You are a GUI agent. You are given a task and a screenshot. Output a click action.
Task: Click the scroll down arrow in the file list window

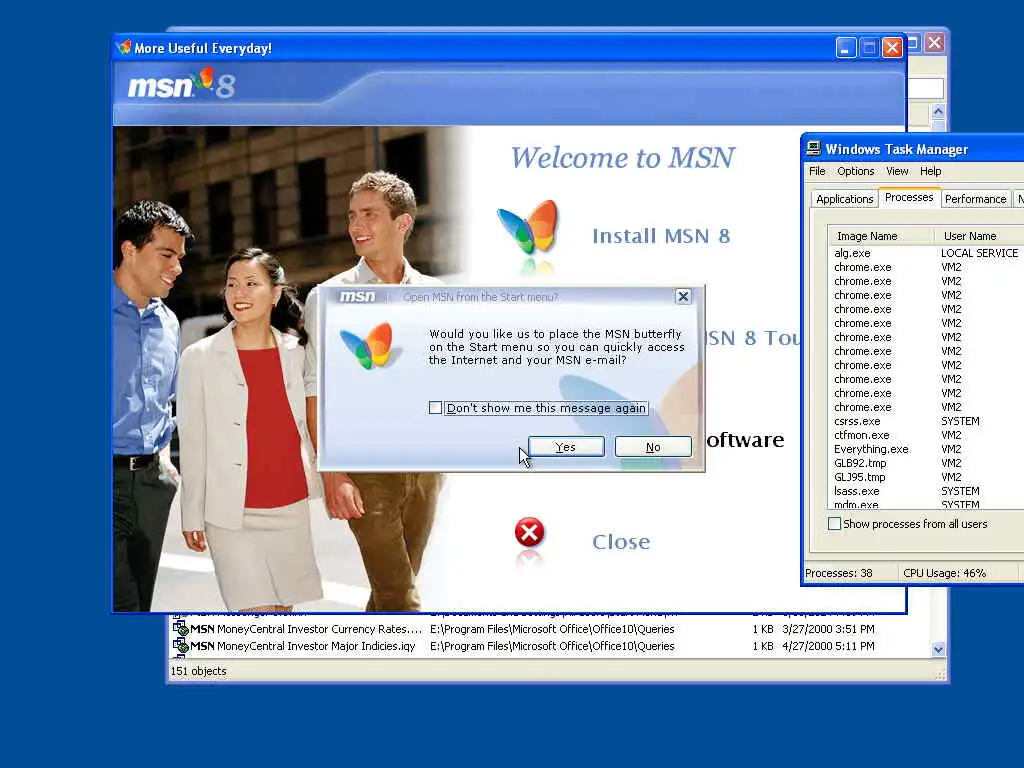coord(938,649)
